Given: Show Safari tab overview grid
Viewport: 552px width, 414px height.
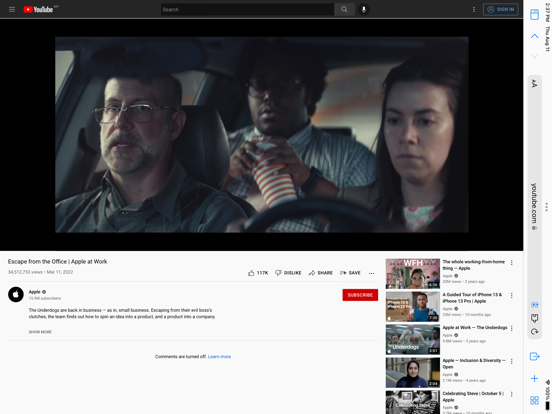Looking at the screenshot, I should pos(534,400).
